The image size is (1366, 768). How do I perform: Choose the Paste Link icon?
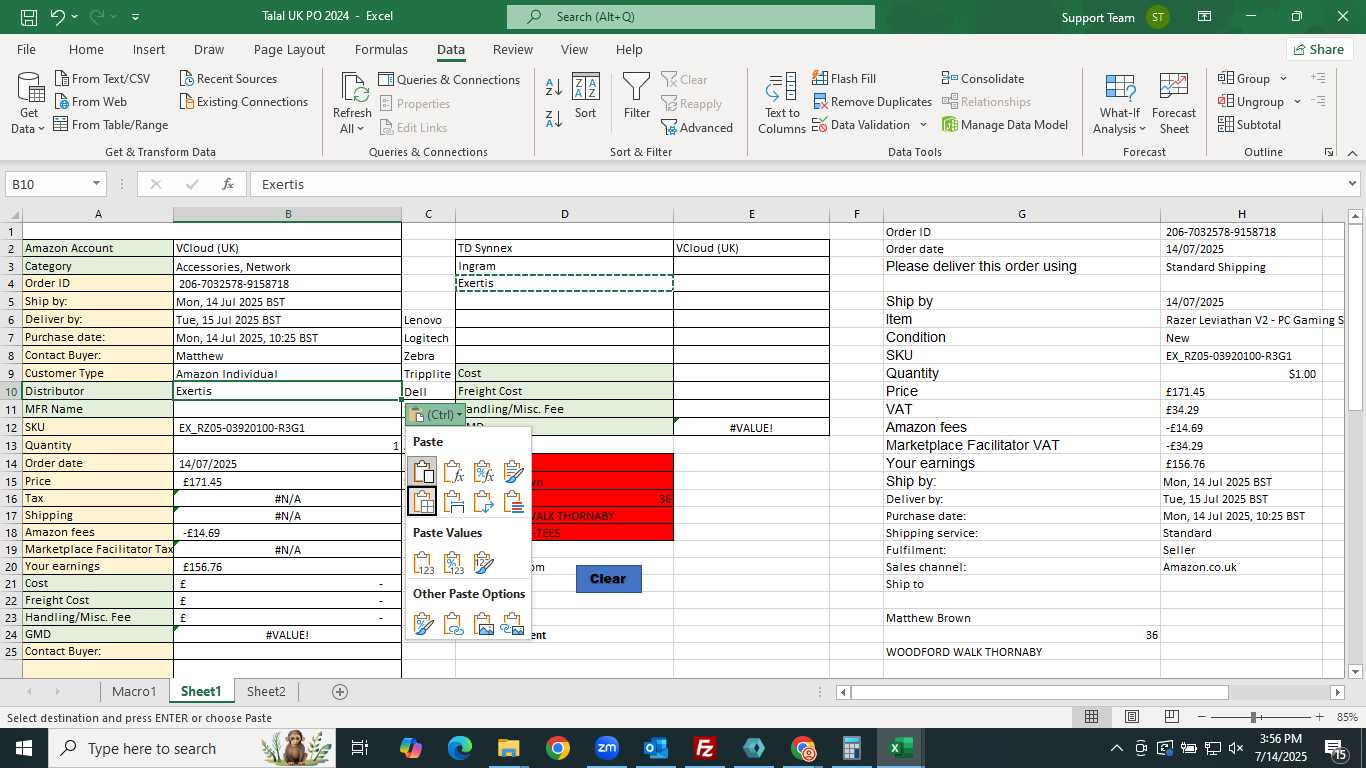(453, 625)
